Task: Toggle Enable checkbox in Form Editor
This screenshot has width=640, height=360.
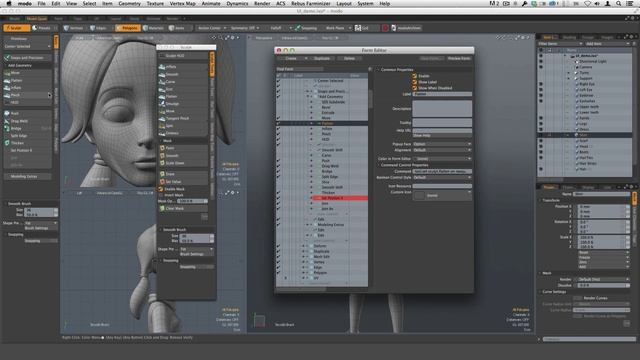Action: (415, 76)
